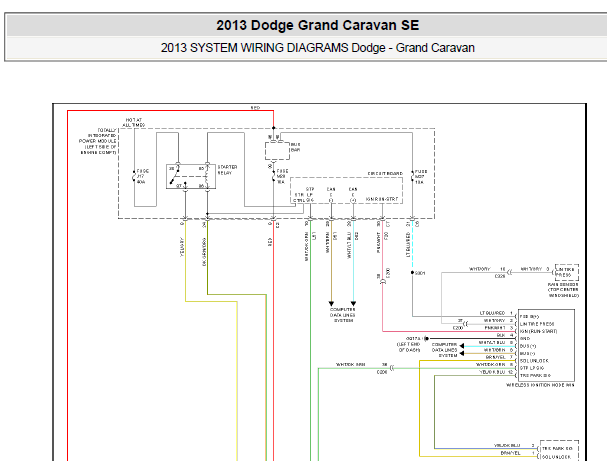This screenshot has height=461, width=607.
Task: Click the BUS BAR label
Action: (295, 147)
